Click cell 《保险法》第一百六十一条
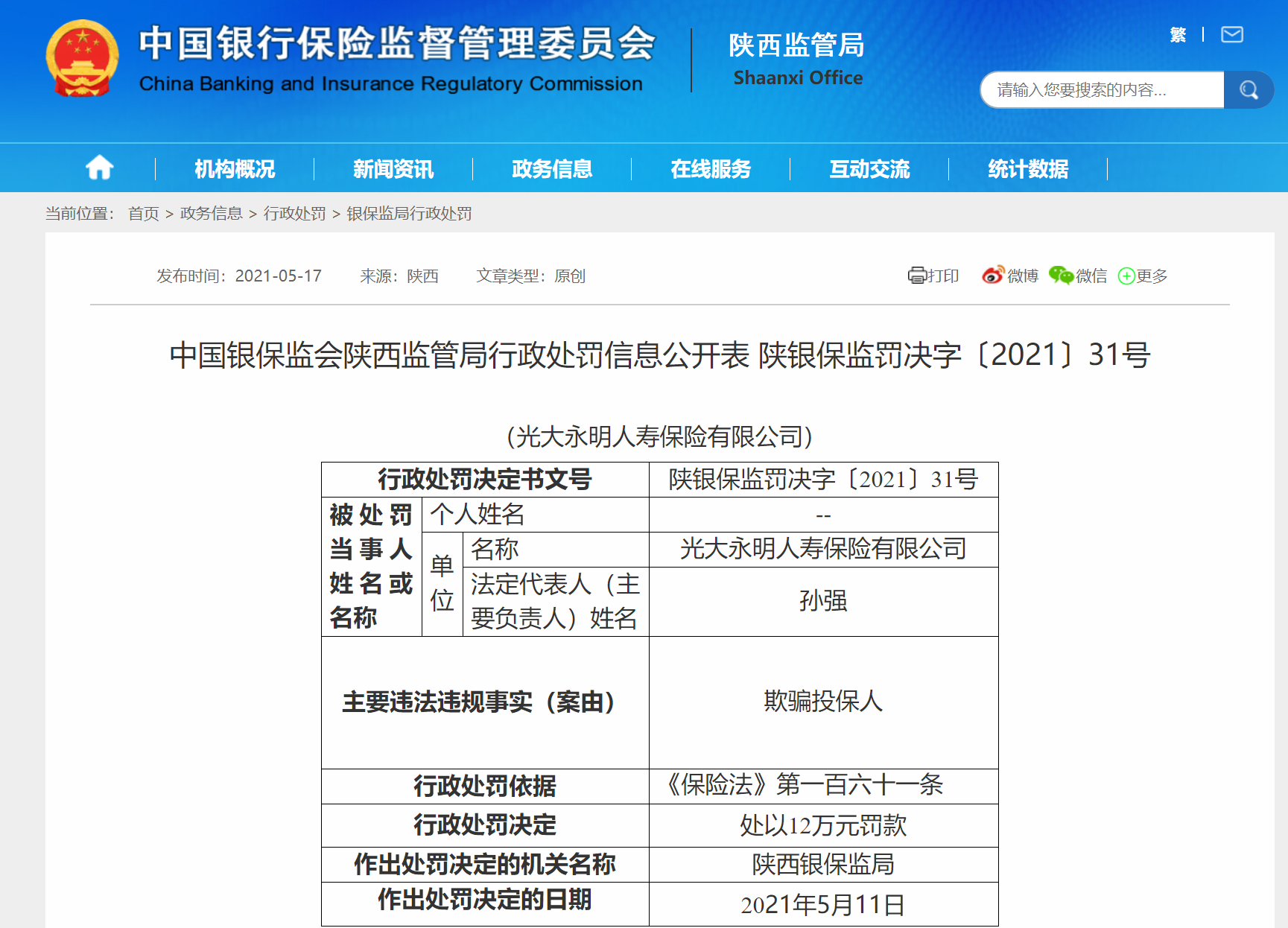 pyautogui.click(x=823, y=786)
